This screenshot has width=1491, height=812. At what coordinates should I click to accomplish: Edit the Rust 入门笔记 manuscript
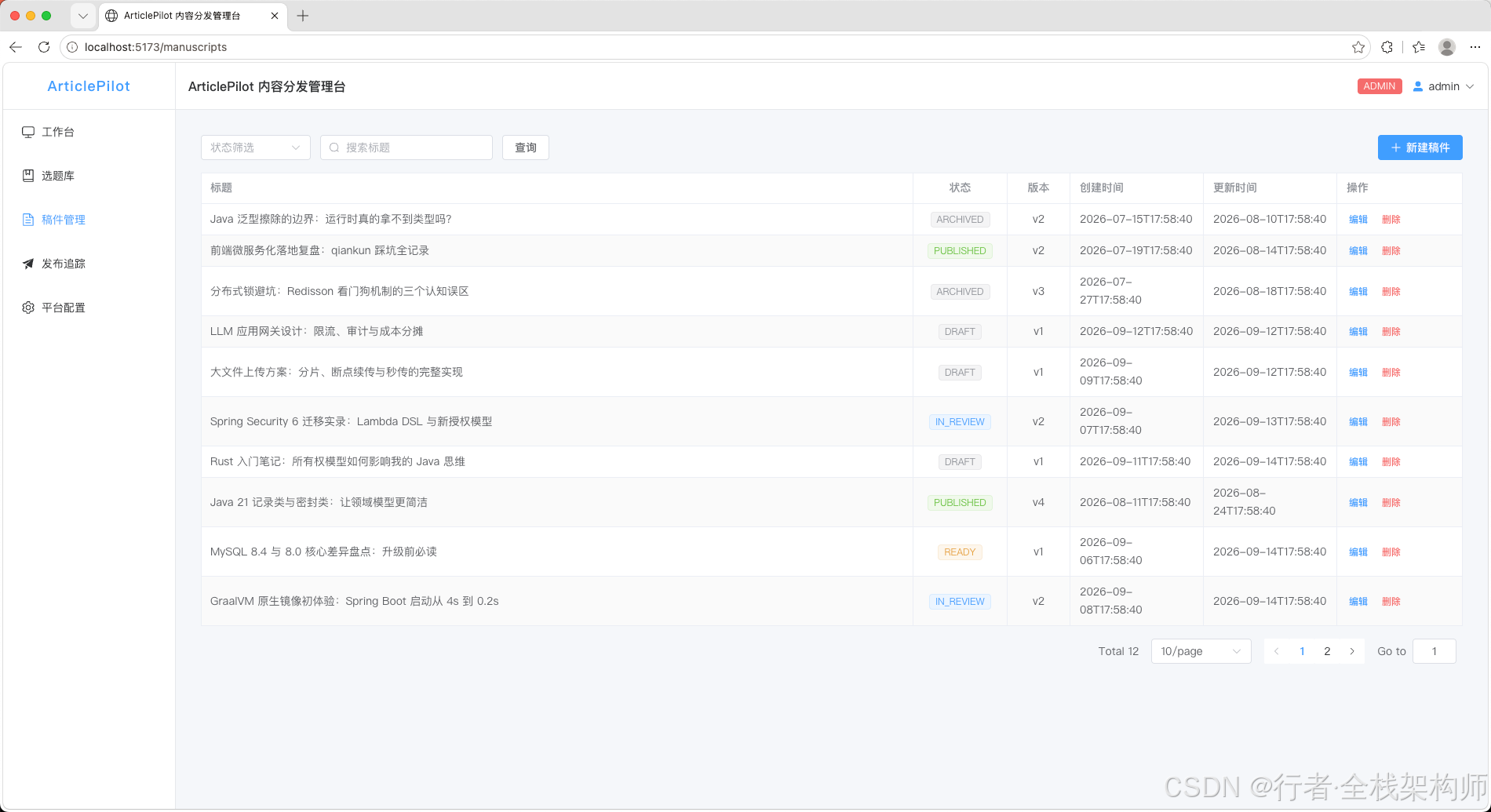click(x=1358, y=462)
